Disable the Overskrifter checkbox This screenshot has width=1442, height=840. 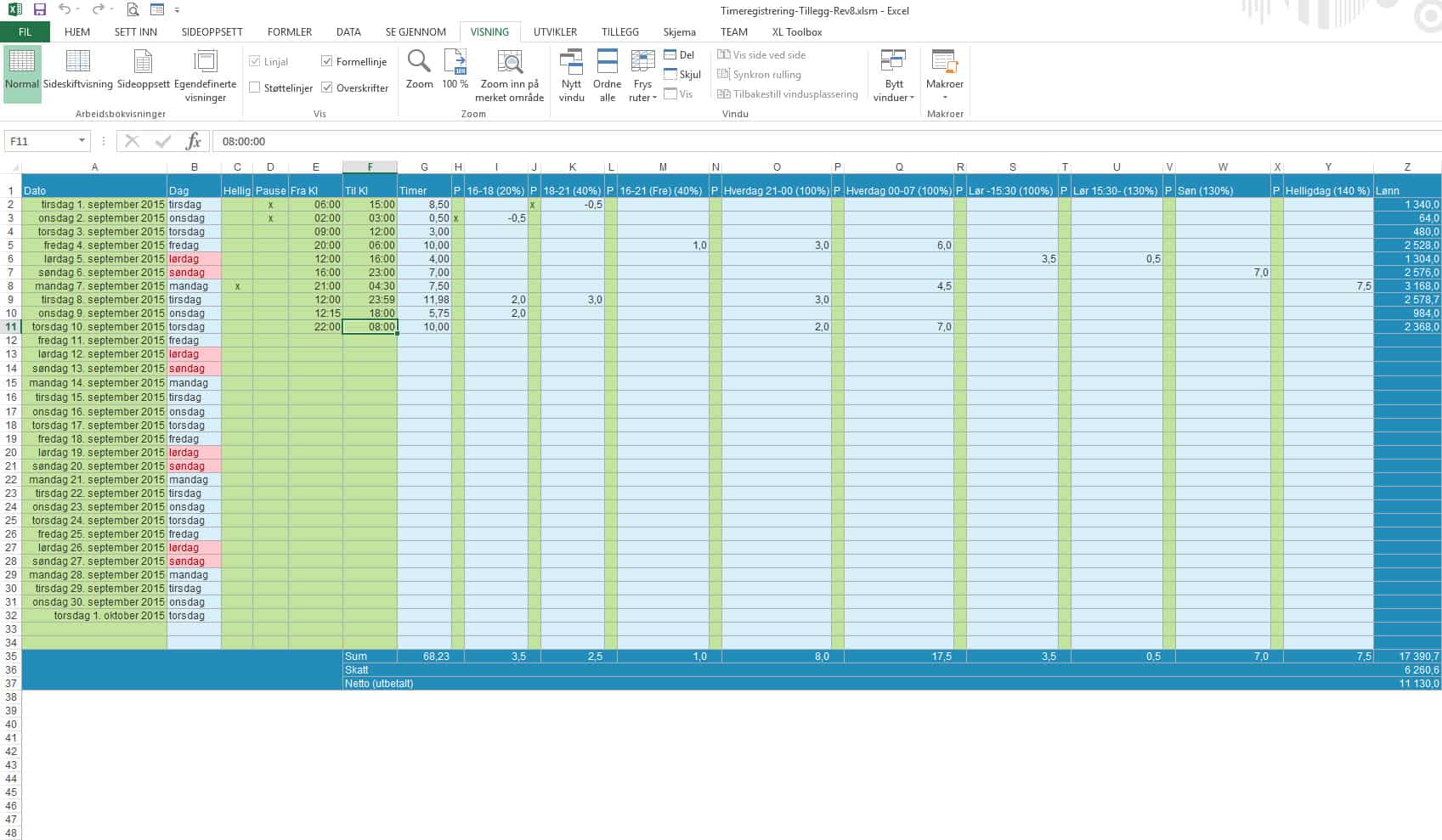click(x=327, y=87)
